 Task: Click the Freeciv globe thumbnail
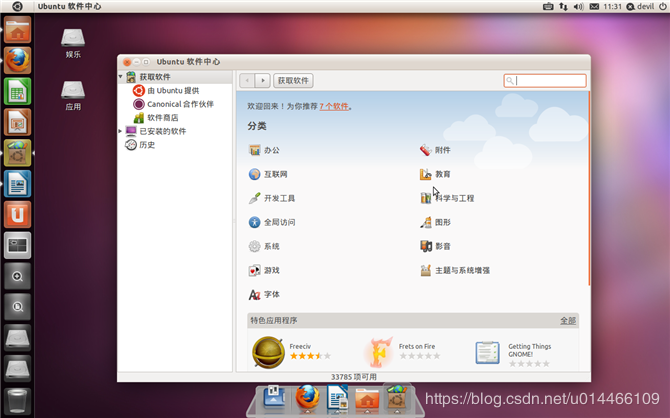coord(268,353)
